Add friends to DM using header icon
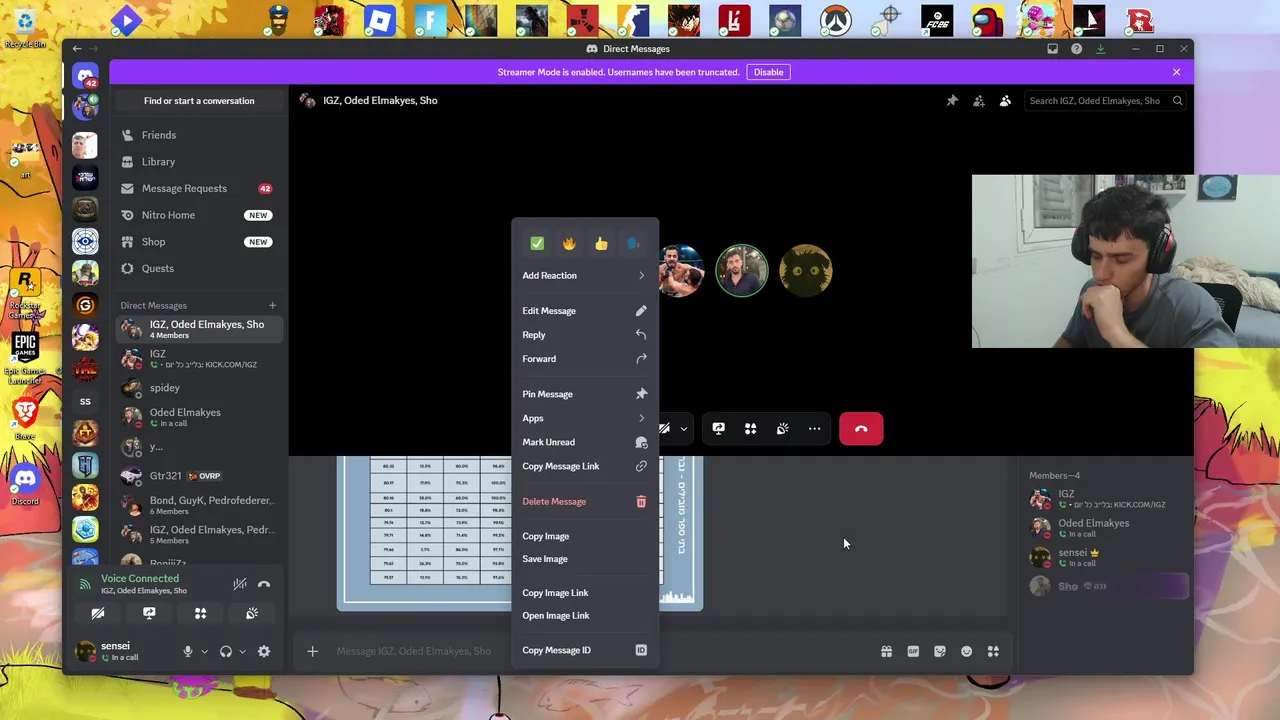Screen dimensions: 1280x720 tap(979, 100)
